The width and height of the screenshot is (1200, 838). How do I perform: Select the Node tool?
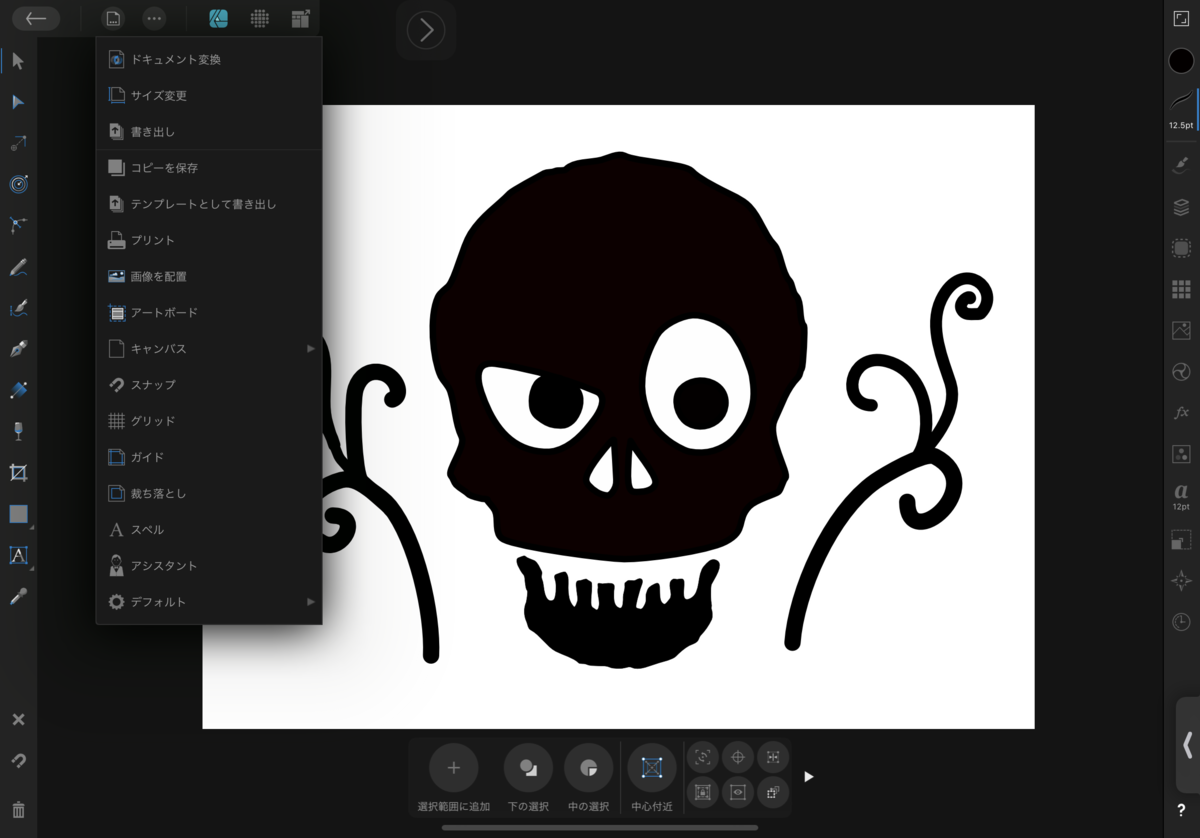click(18, 102)
